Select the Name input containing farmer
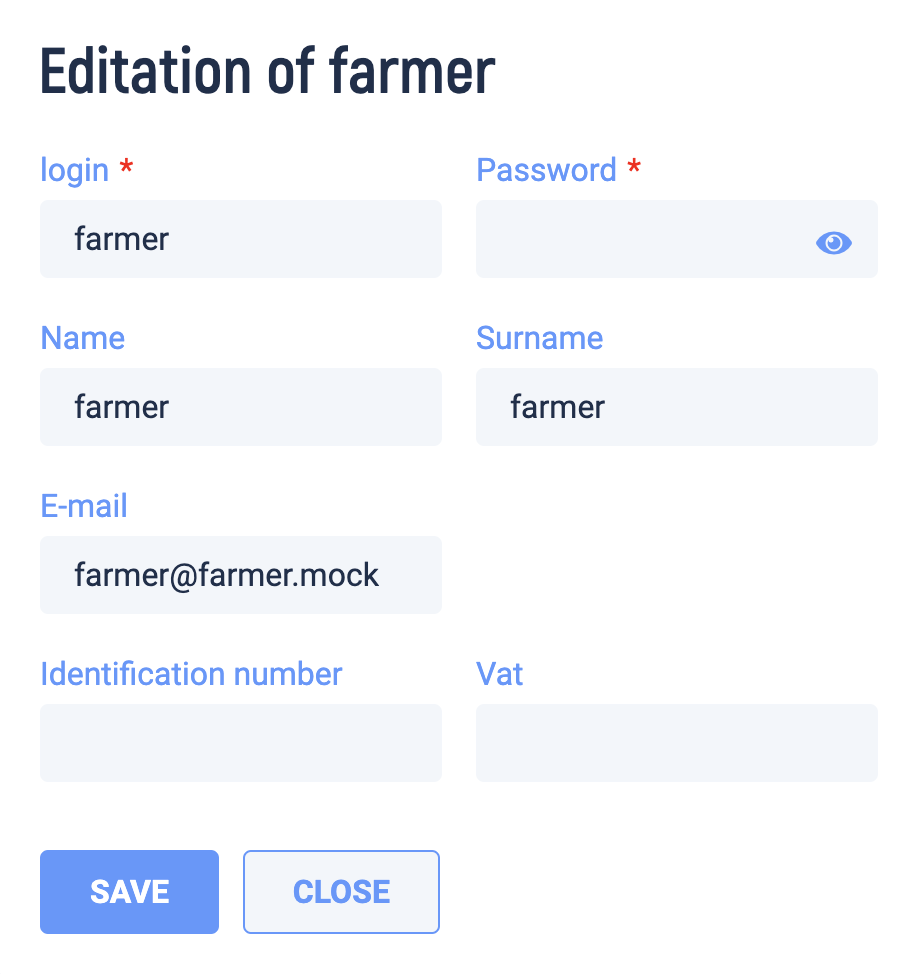 tap(241, 407)
